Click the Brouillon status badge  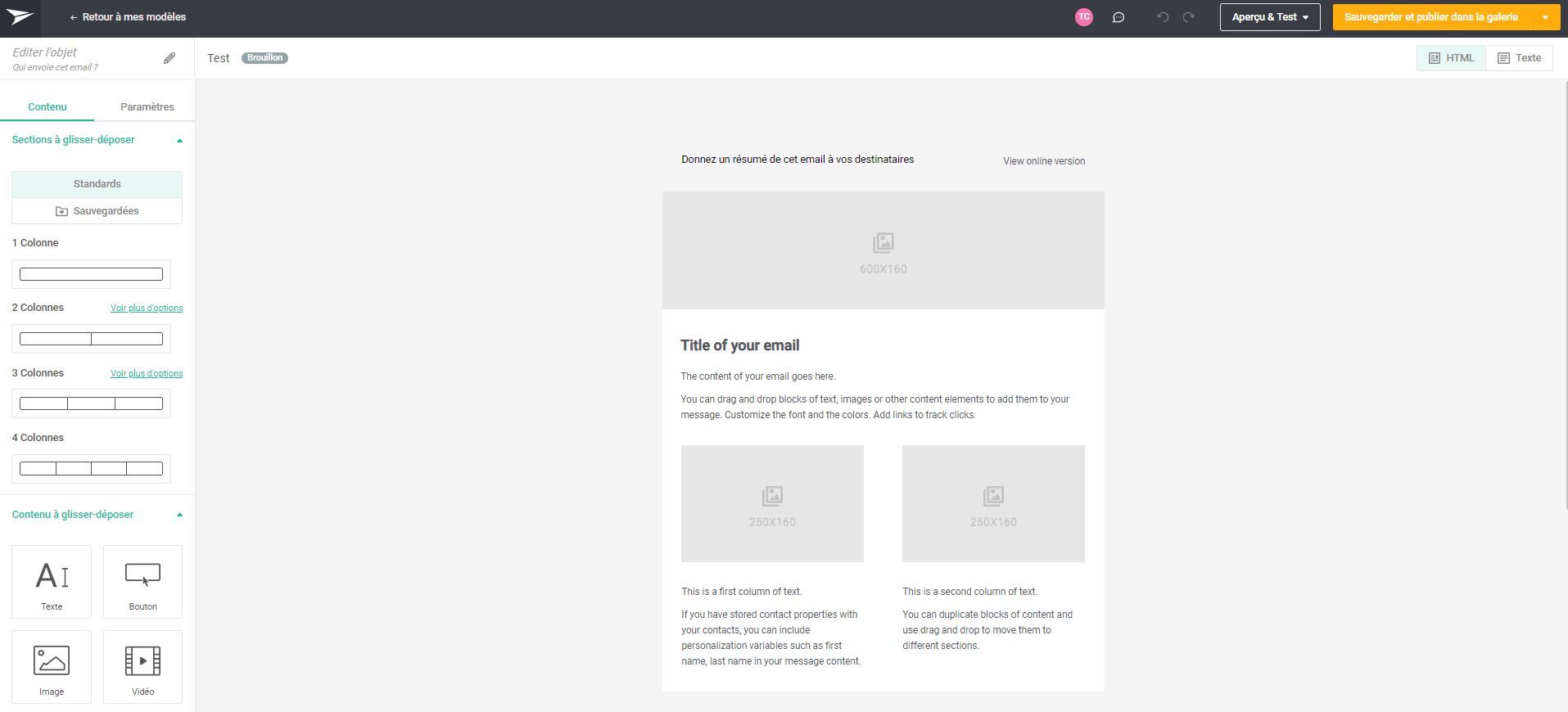tap(264, 58)
